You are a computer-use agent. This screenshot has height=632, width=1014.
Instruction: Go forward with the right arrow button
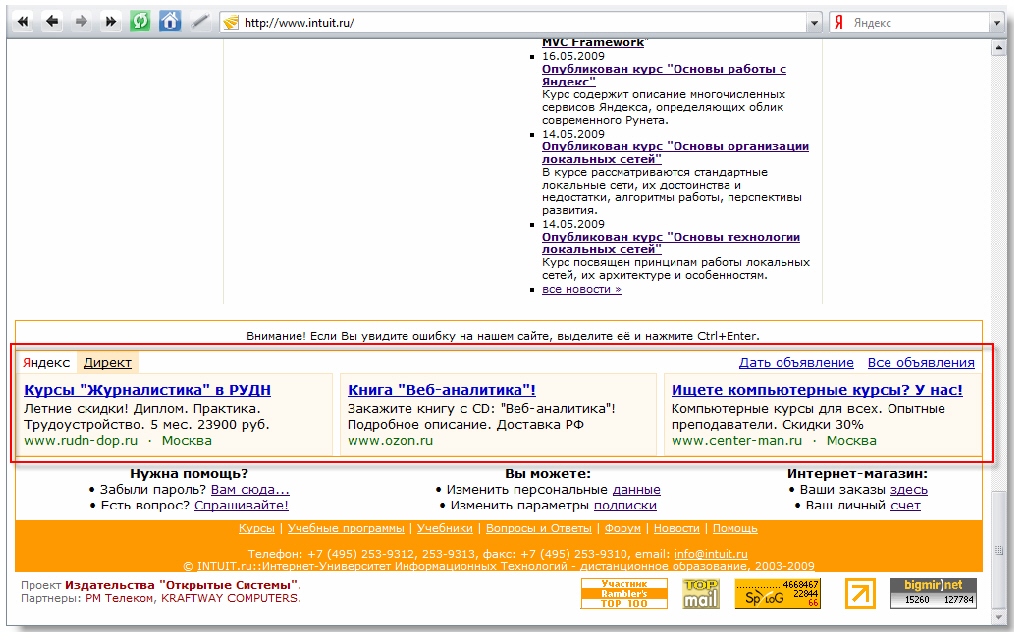pos(81,22)
